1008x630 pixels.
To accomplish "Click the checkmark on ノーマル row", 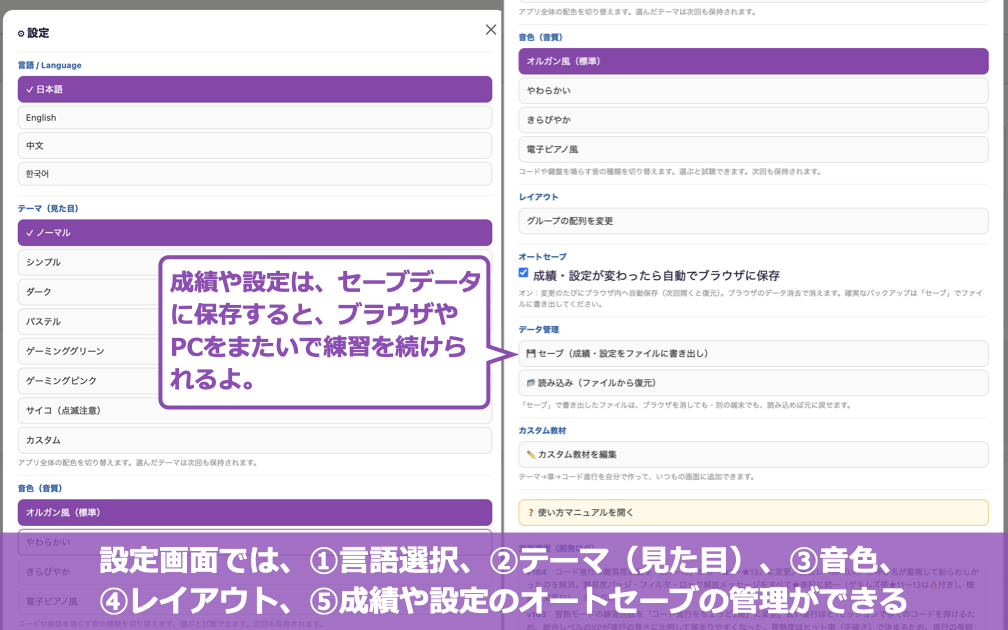I will tap(30, 233).
